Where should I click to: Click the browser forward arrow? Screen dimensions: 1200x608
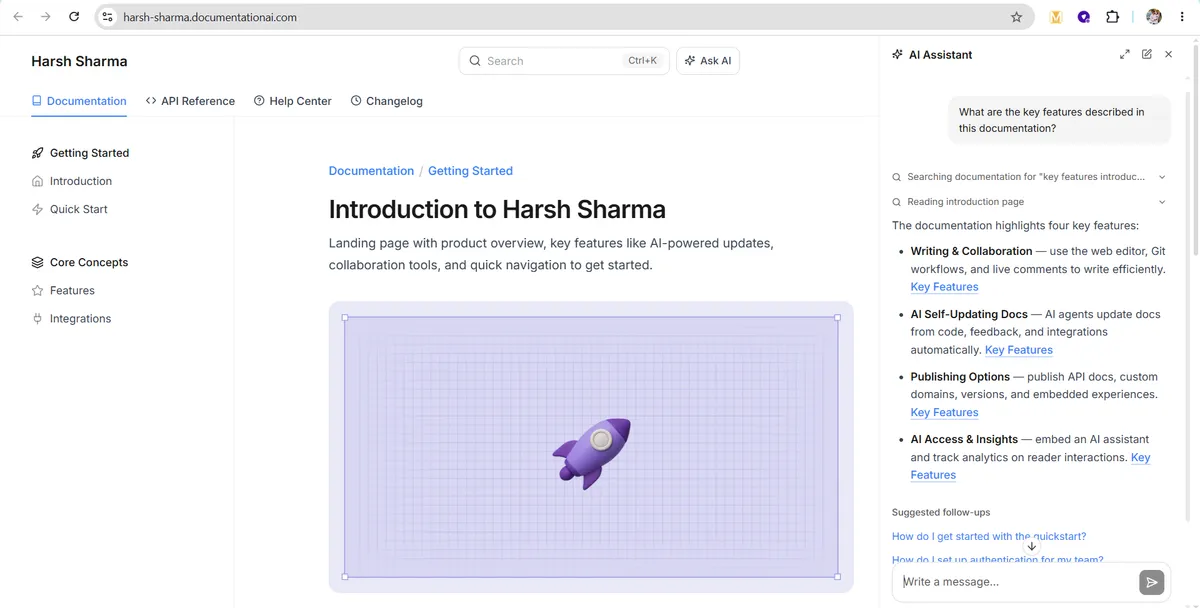[46, 17]
